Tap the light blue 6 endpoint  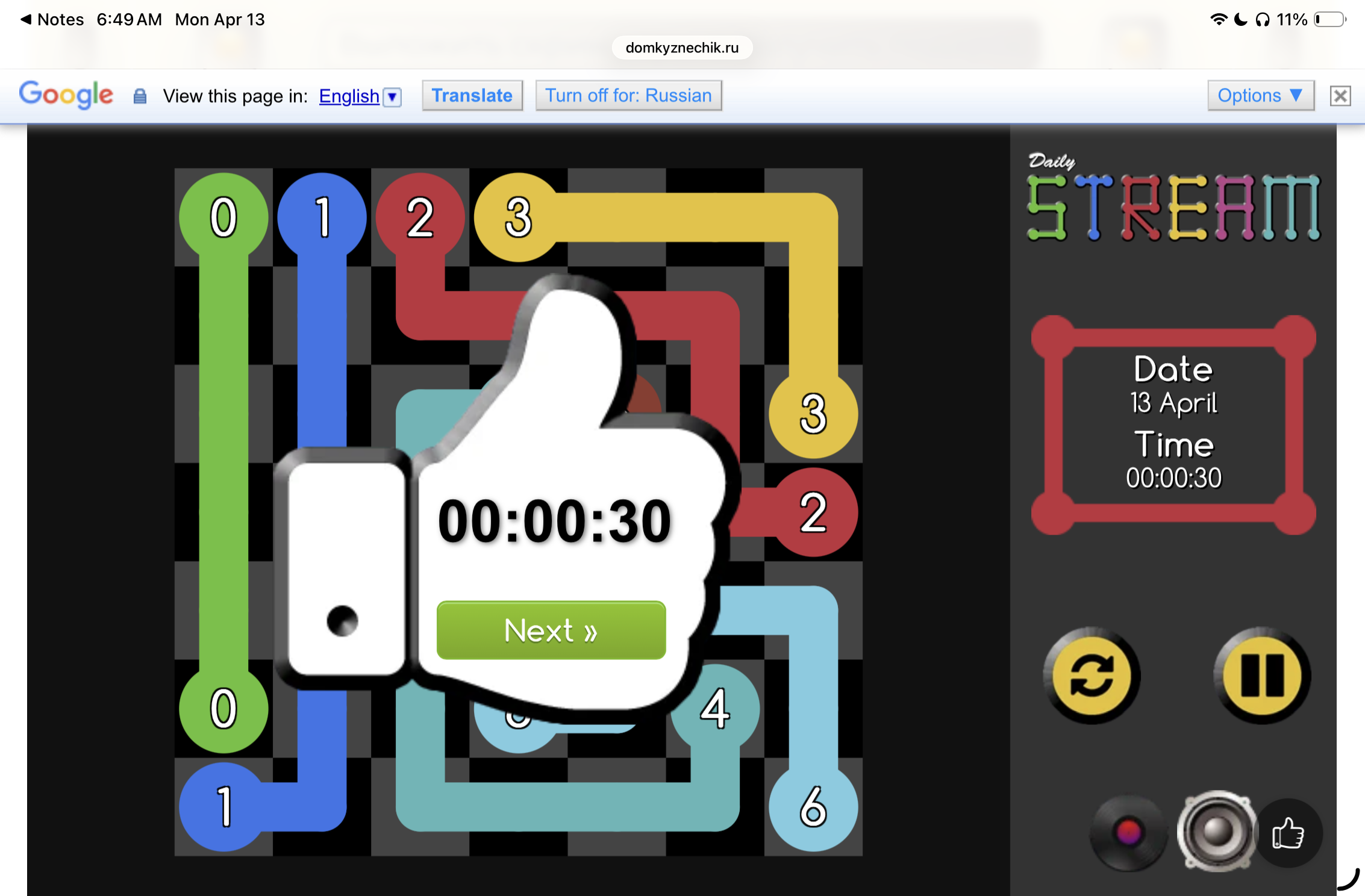[x=813, y=807]
